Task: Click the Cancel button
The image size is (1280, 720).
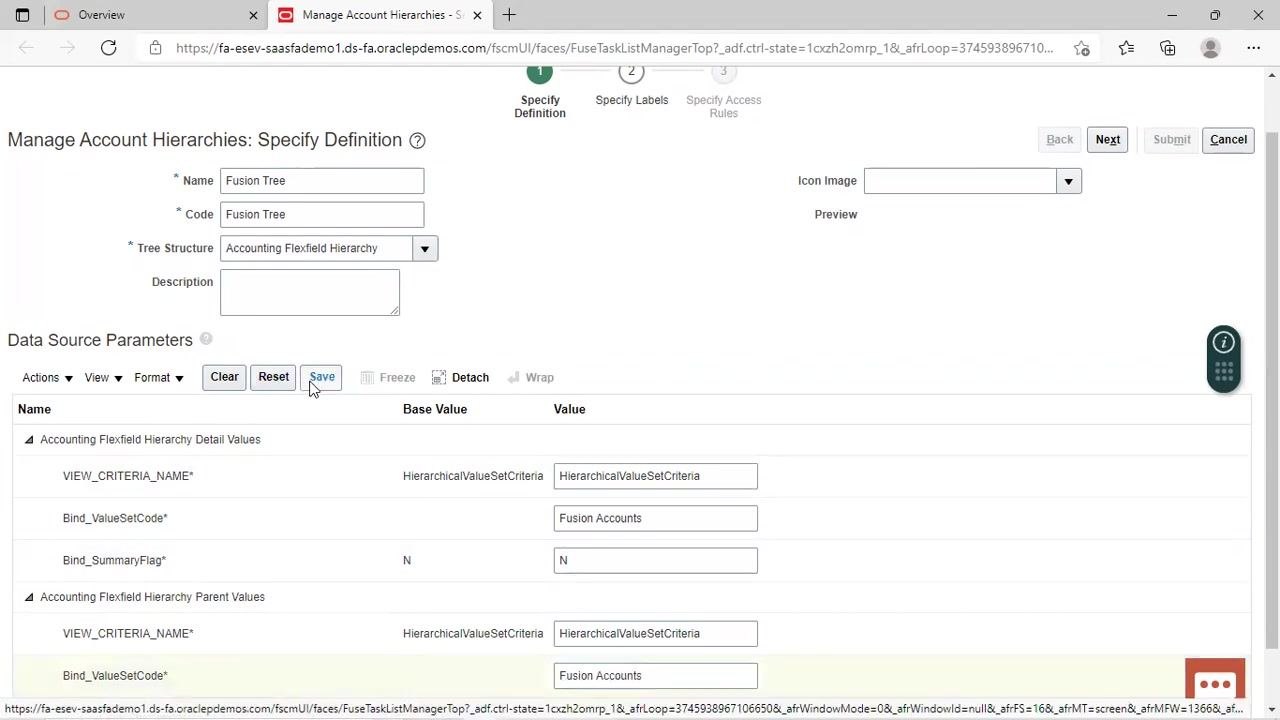Action: click(x=1228, y=140)
